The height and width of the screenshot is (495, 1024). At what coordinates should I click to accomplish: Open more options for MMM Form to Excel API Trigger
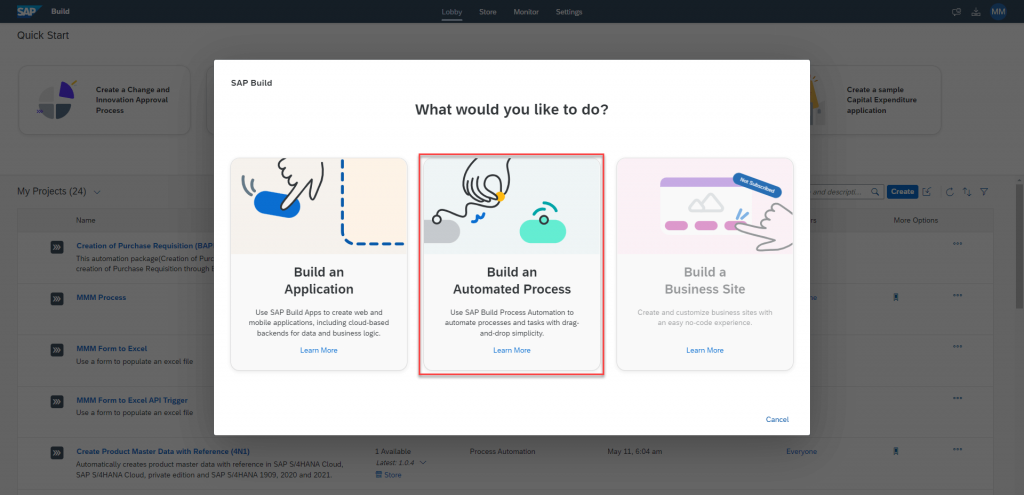[957, 398]
